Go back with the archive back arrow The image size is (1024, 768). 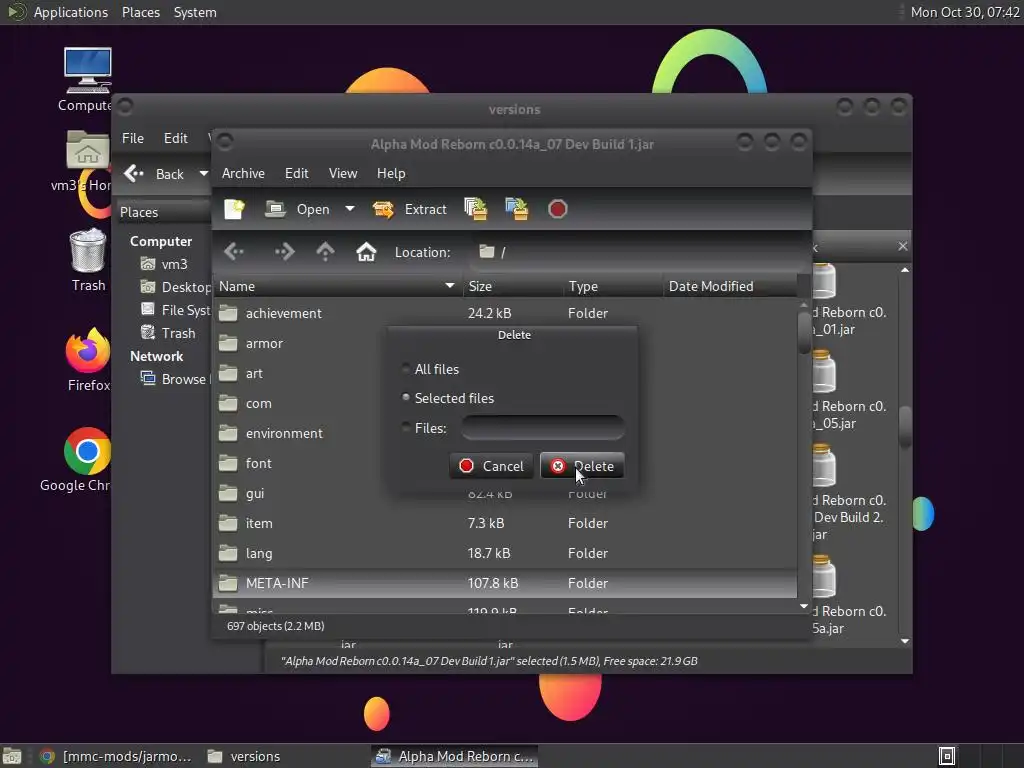click(x=234, y=252)
